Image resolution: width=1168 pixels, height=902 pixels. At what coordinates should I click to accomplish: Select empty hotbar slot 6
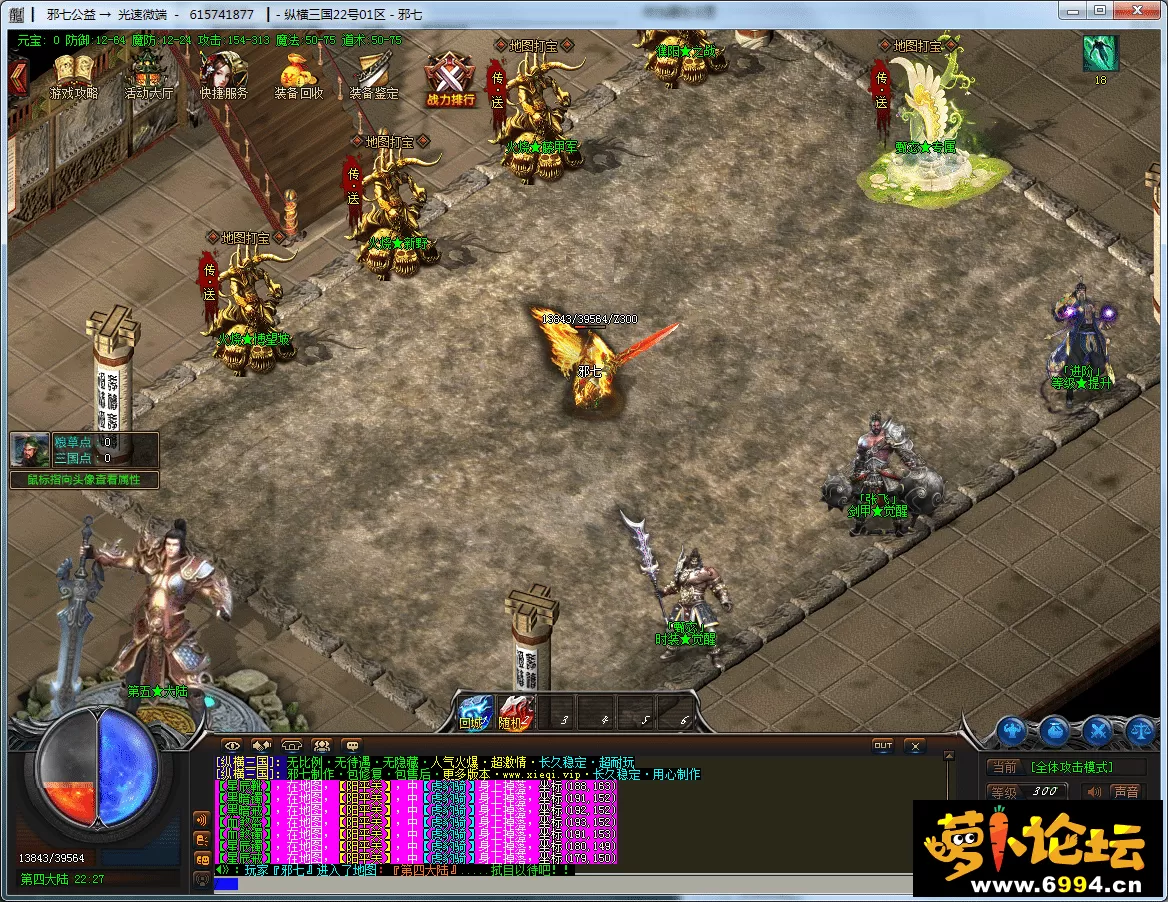pos(676,713)
